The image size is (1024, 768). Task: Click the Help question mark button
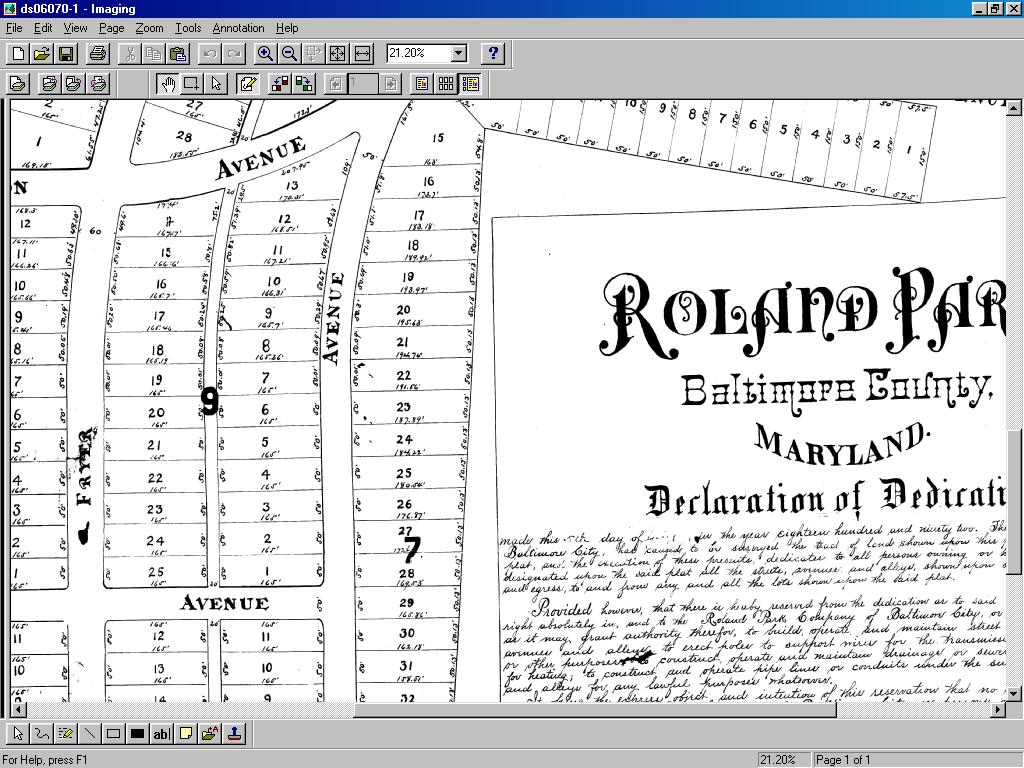pyautogui.click(x=493, y=54)
